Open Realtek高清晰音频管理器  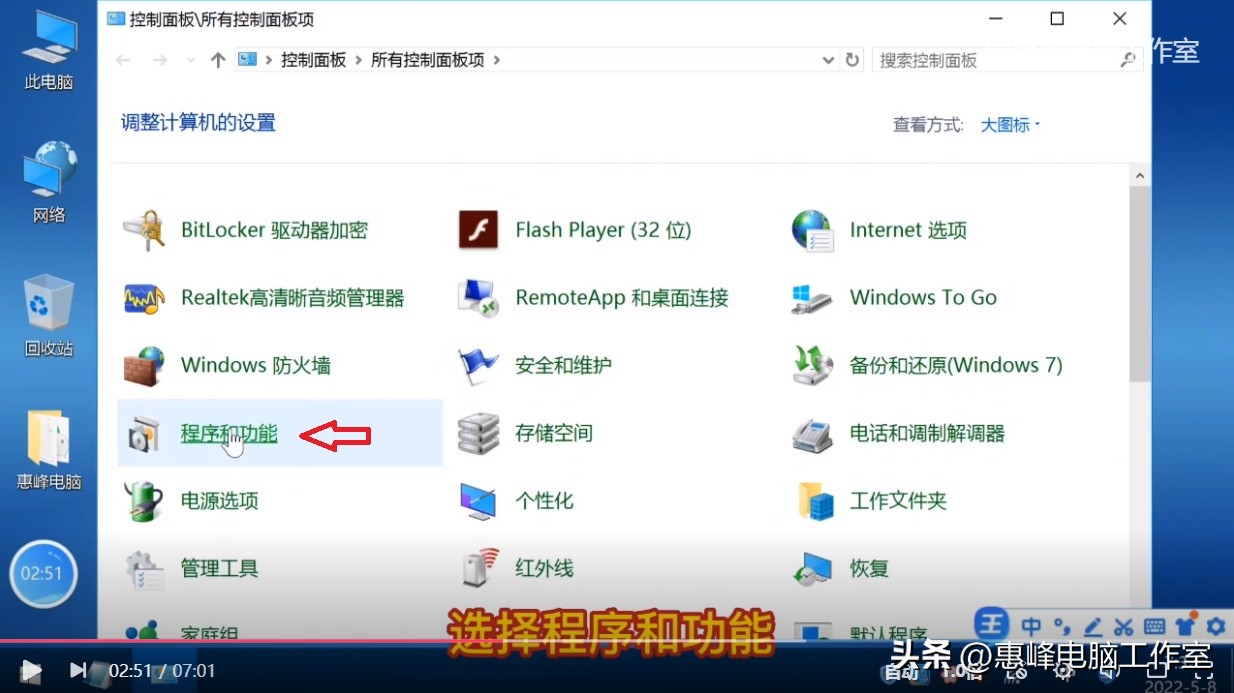[x=292, y=297]
